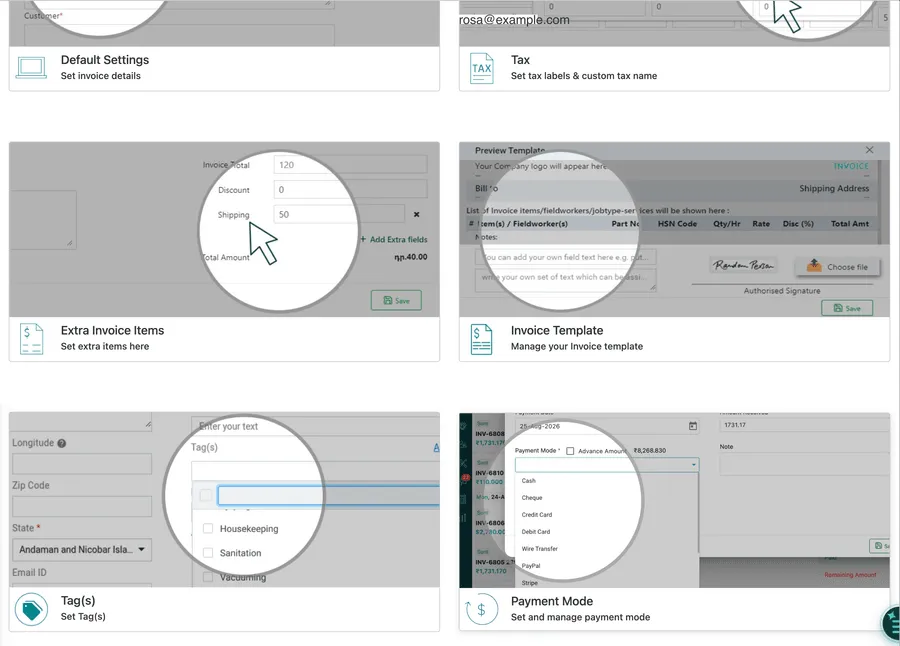This screenshot has height=646, width=900.
Task: Remove the Shipping field with the x icon
Action: coord(417,214)
